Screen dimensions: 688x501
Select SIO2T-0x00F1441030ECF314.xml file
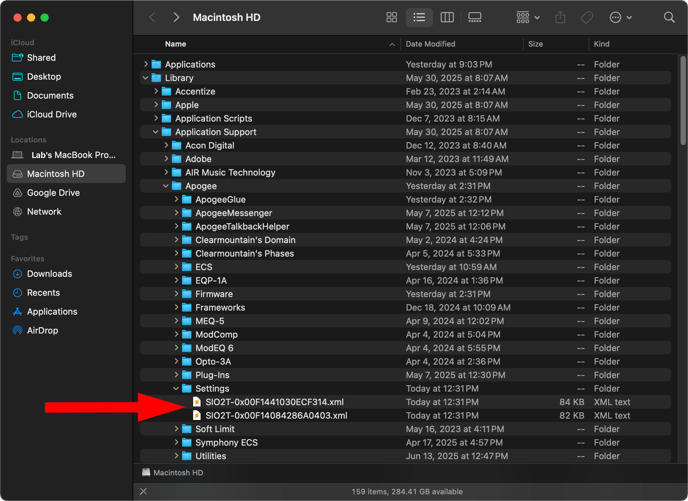[405, 402]
